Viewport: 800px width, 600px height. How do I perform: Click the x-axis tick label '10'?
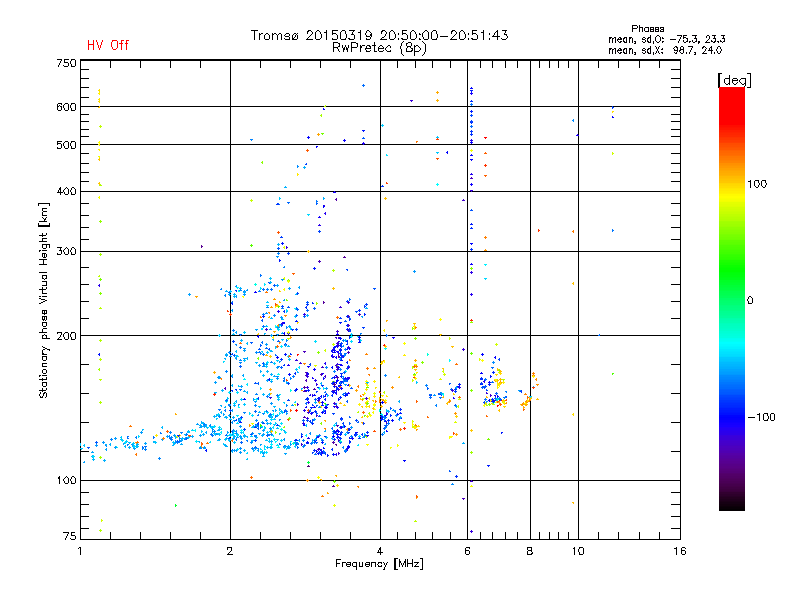(578, 551)
